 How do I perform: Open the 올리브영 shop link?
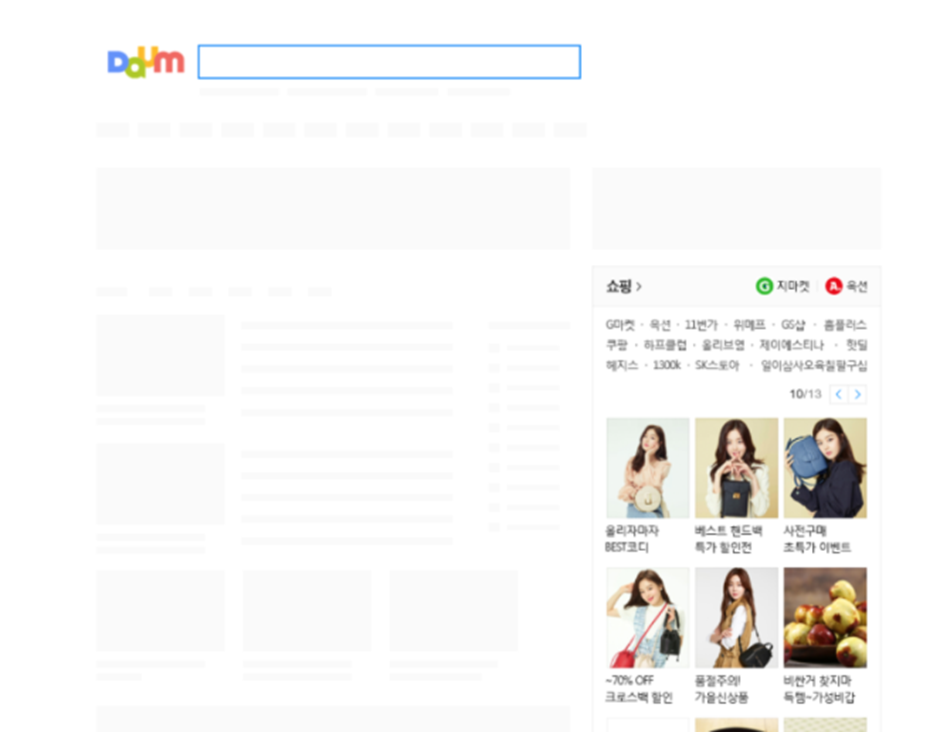click(x=723, y=345)
